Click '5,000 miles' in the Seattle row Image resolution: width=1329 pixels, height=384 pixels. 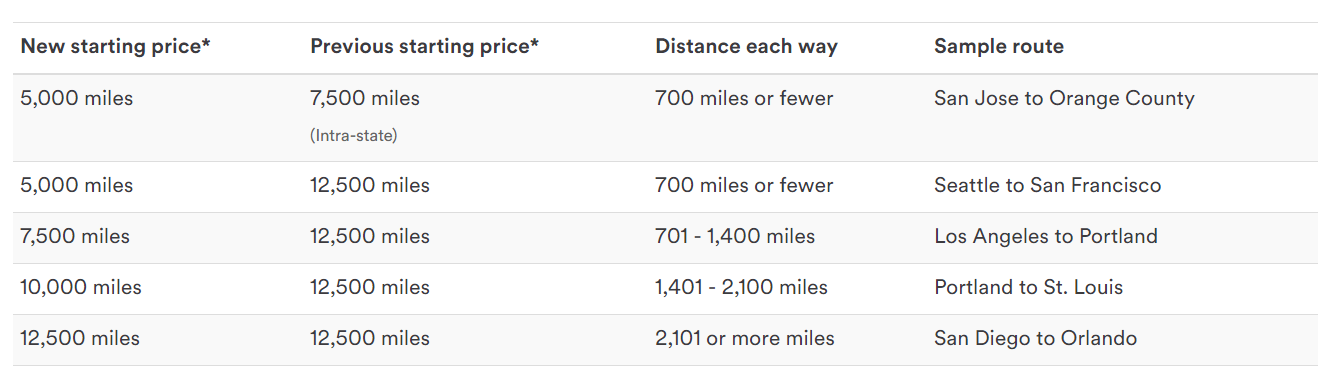pyautogui.click(x=77, y=186)
